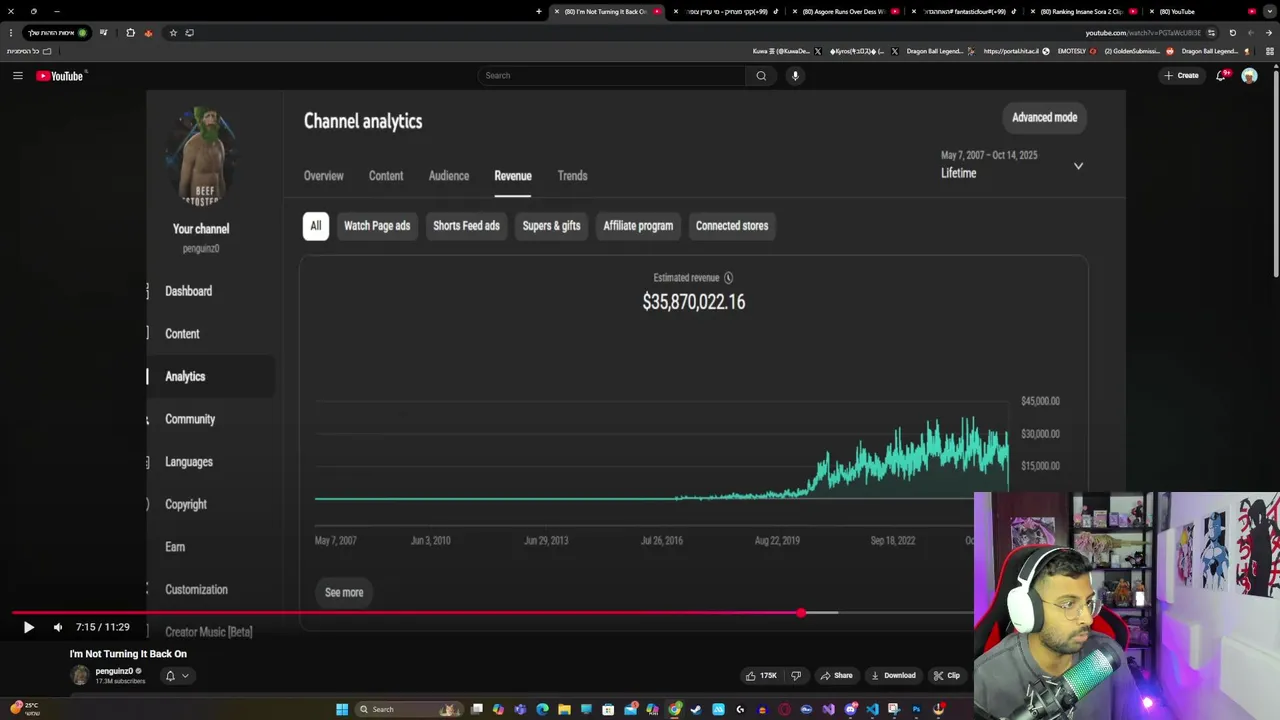Filter revenue by Watch Page ads
The width and height of the screenshot is (1280, 720).
377,226
